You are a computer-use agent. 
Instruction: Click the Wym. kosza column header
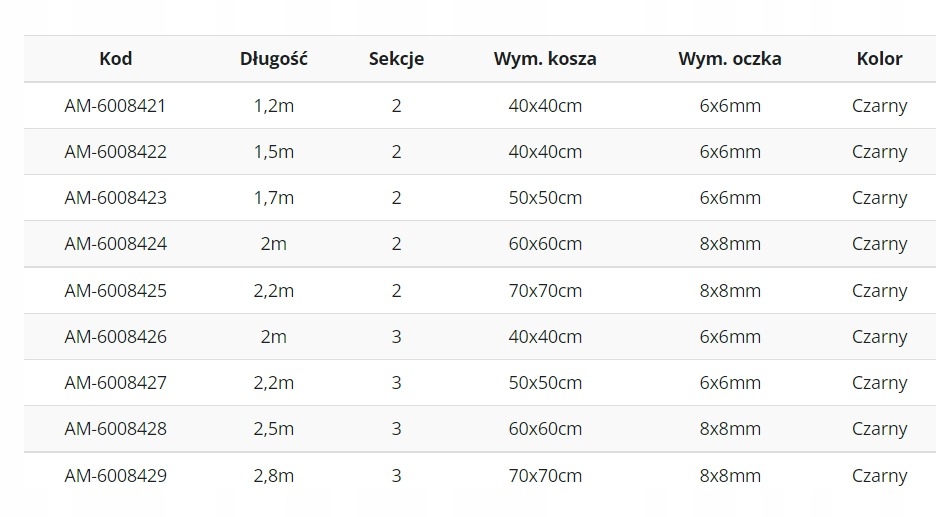point(545,59)
